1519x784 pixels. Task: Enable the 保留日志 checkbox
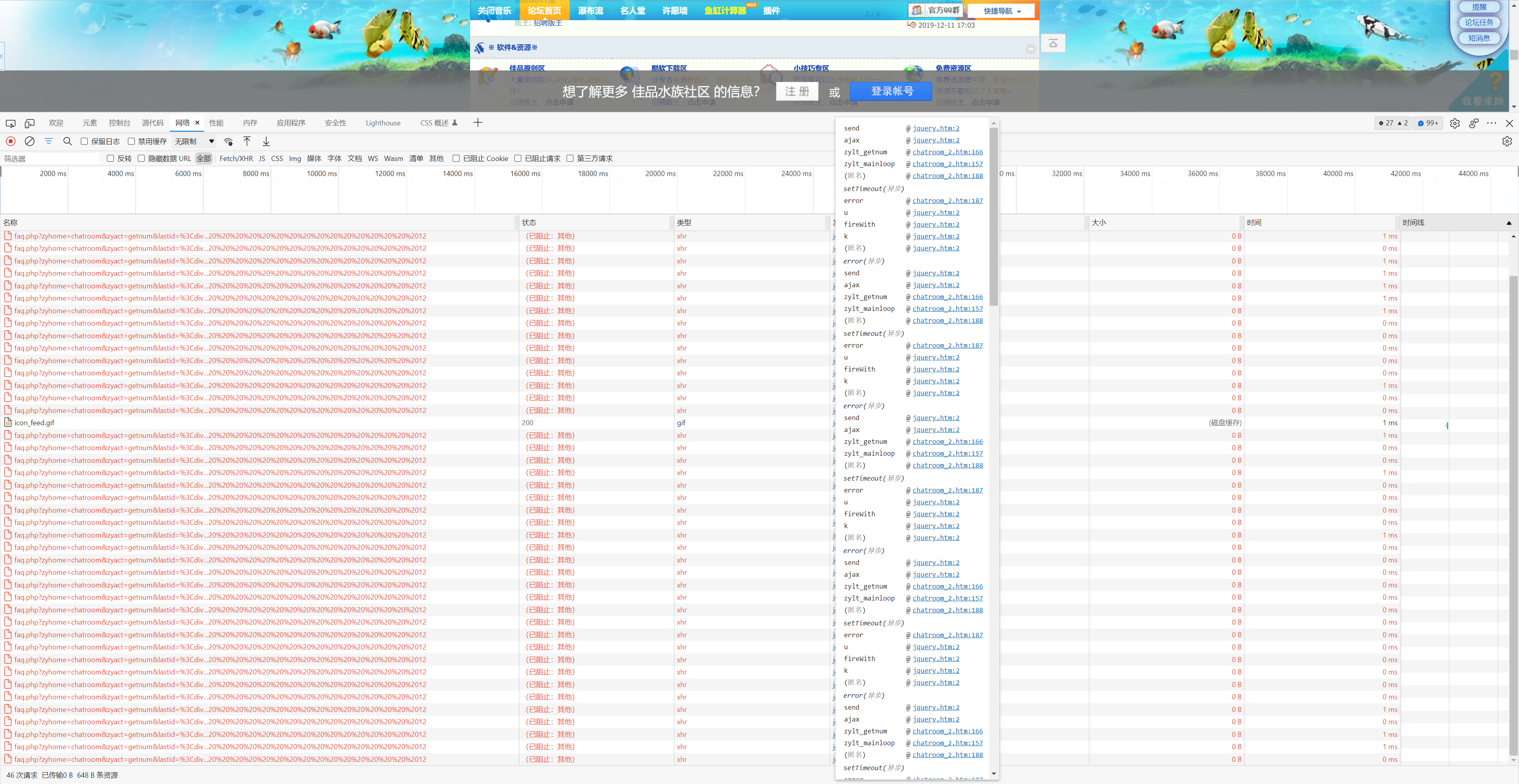pos(84,142)
